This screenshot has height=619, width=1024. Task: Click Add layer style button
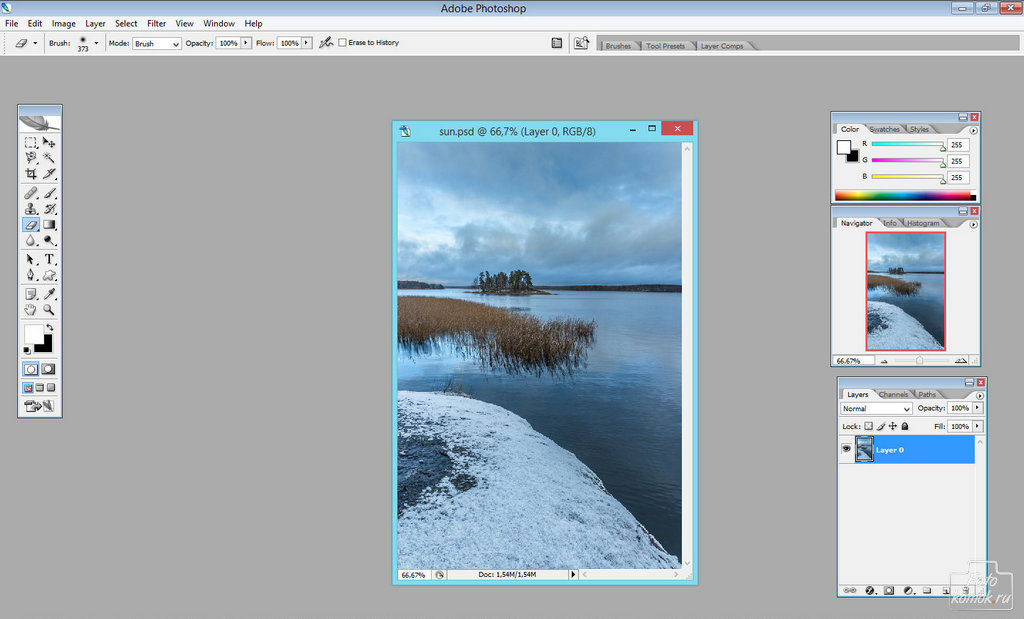tap(870, 590)
